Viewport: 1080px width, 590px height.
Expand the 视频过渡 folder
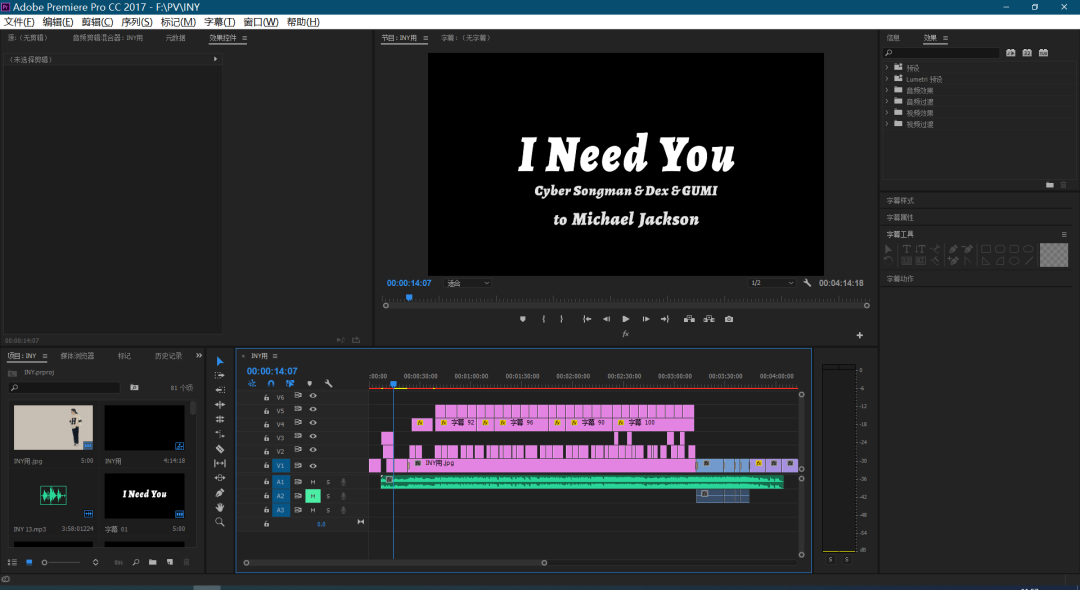pos(887,123)
